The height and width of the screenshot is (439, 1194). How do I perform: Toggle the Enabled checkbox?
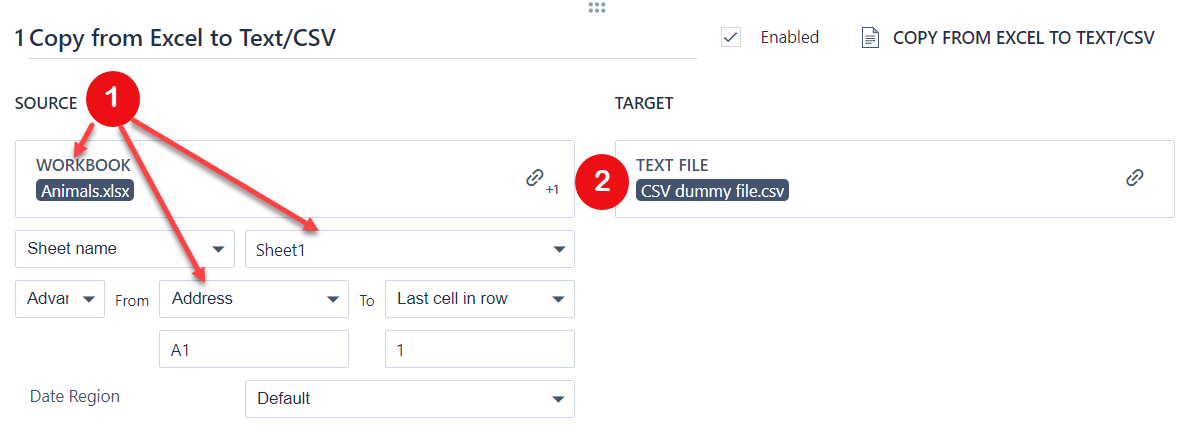[731, 38]
